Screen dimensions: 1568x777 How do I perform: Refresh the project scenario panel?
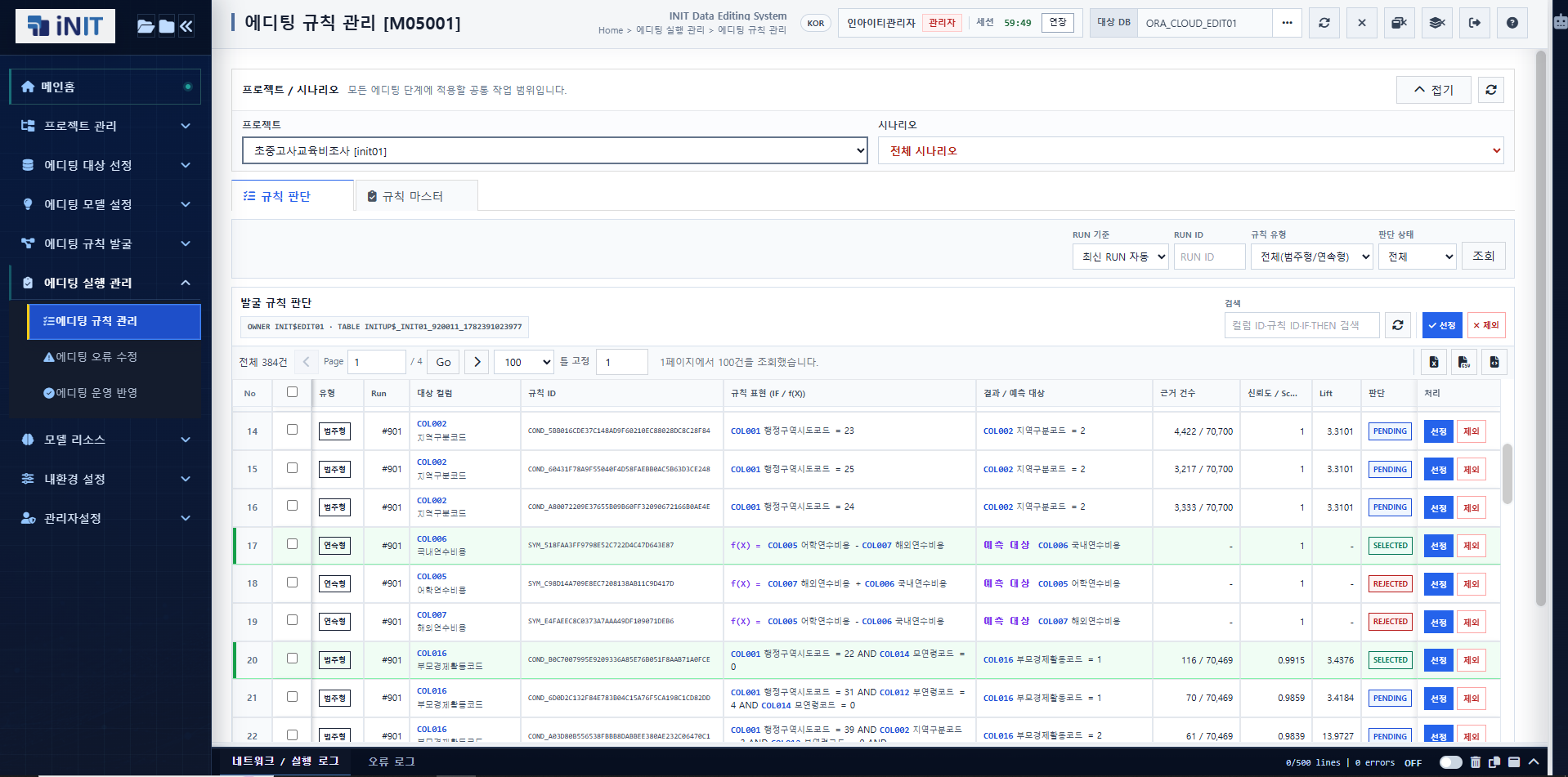pos(1491,90)
